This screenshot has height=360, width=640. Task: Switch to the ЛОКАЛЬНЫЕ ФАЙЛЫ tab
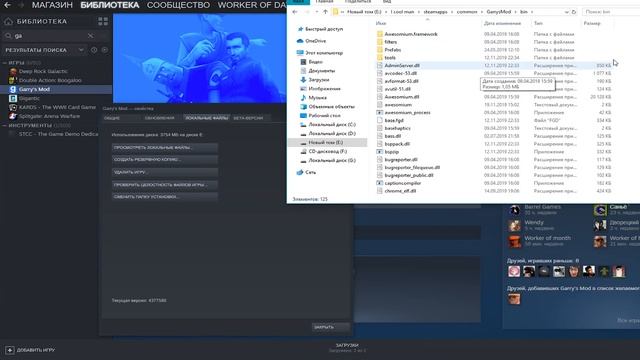pos(207,118)
